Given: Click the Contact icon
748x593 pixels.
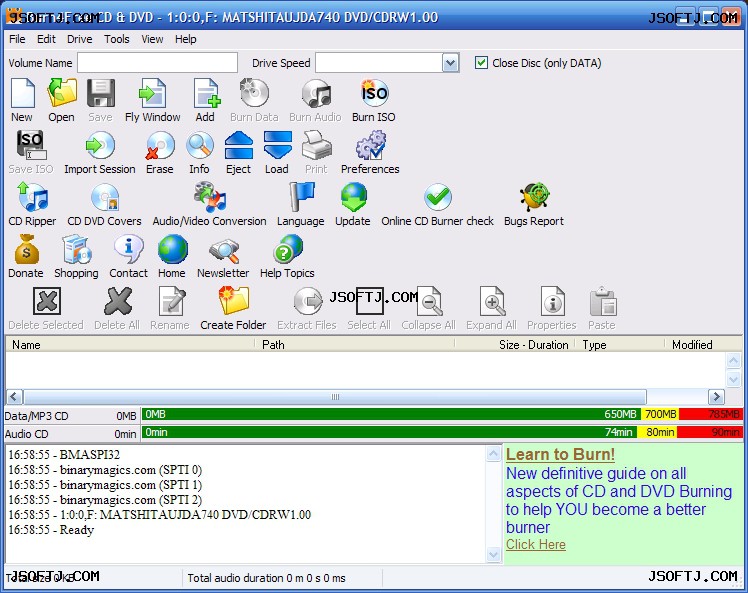Looking at the screenshot, I should 129,249.
